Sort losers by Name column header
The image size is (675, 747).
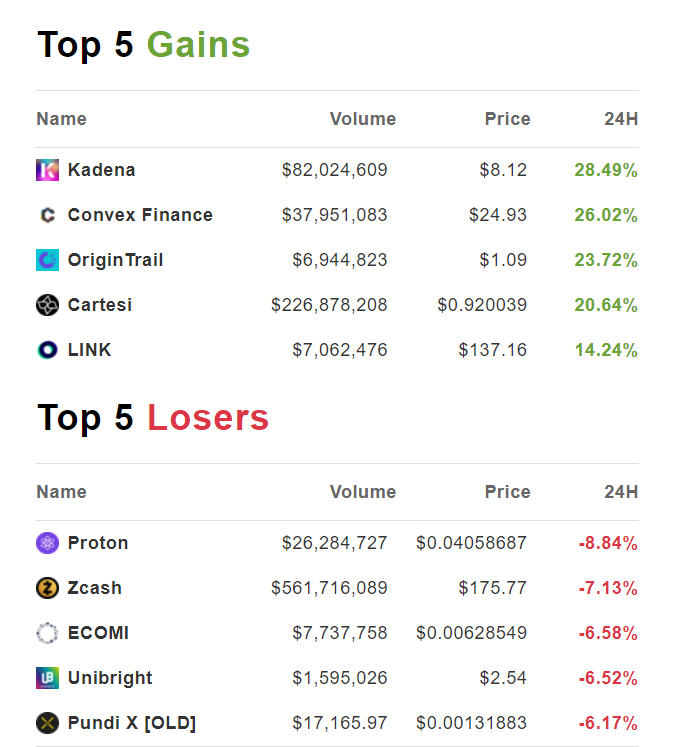(x=61, y=492)
